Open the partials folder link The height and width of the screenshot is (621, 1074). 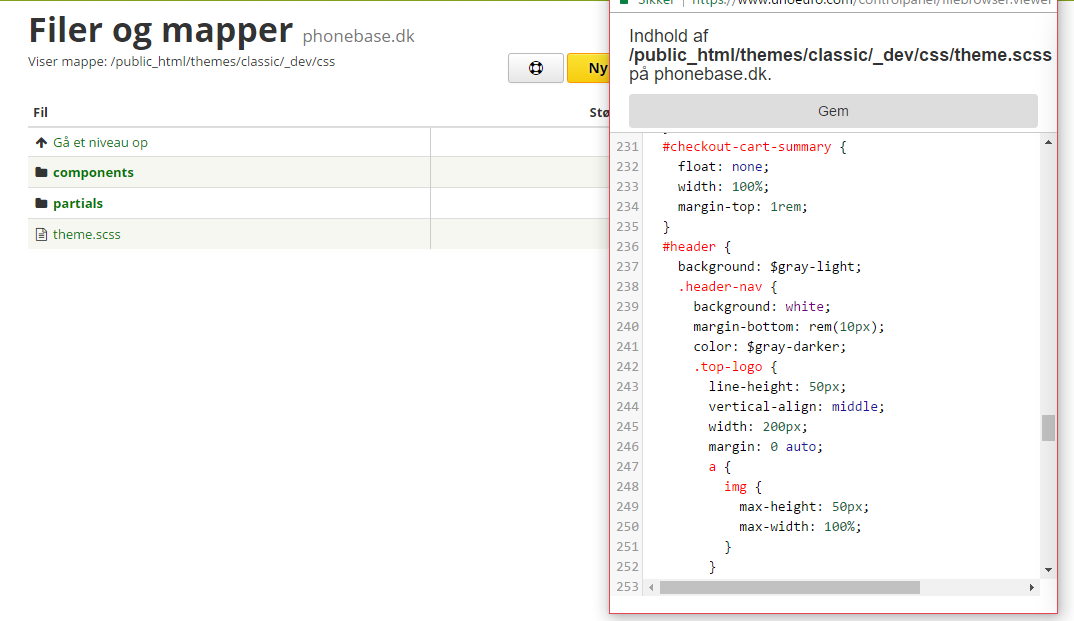point(78,204)
